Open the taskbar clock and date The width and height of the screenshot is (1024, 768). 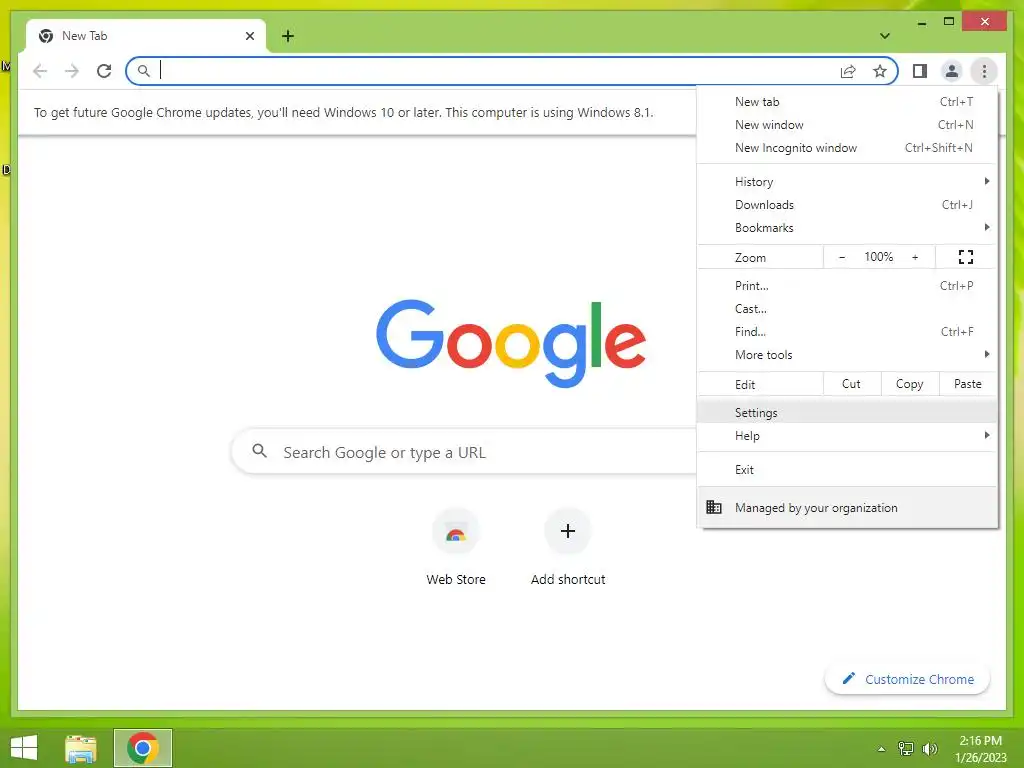980,749
